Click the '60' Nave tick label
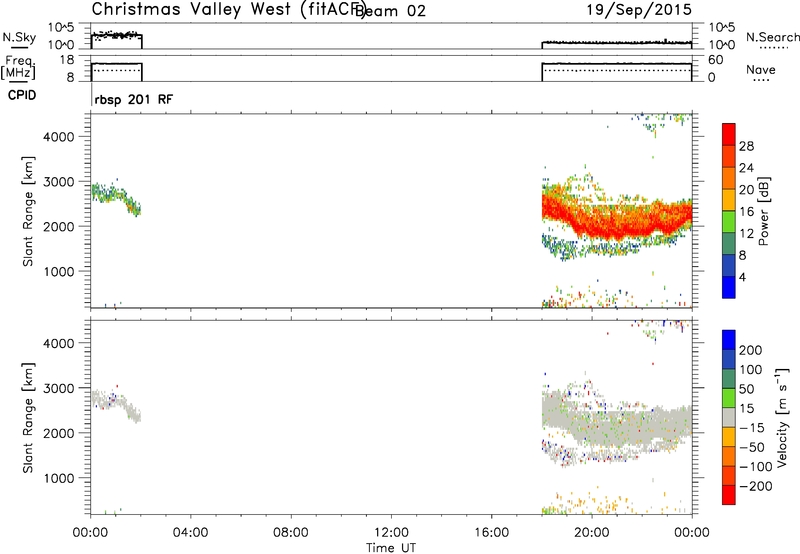Screen dimensions: 800x554 point(715,60)
